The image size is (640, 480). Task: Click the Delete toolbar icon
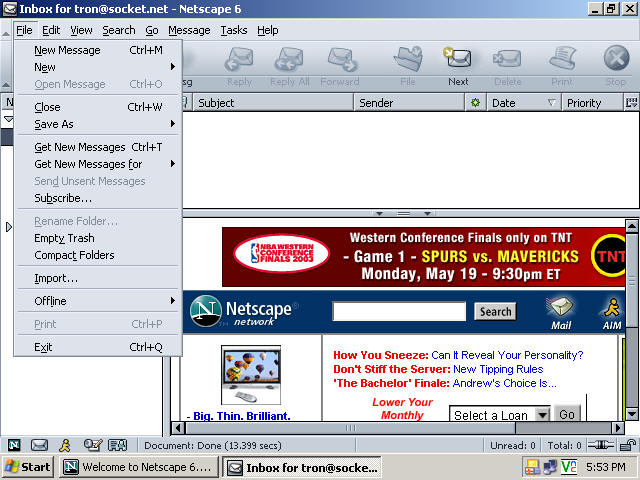tap(507, 59)
